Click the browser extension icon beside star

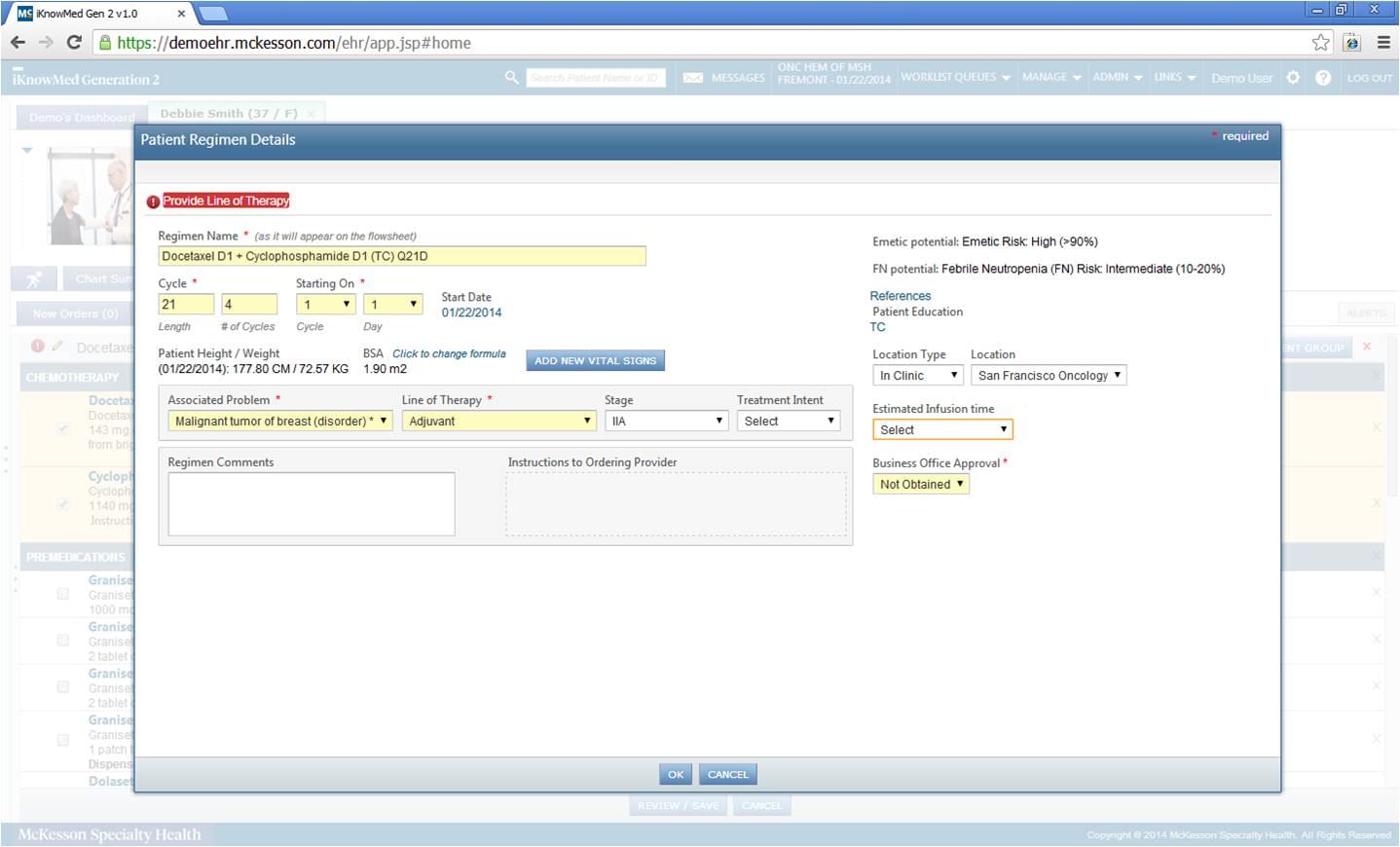1351,43
